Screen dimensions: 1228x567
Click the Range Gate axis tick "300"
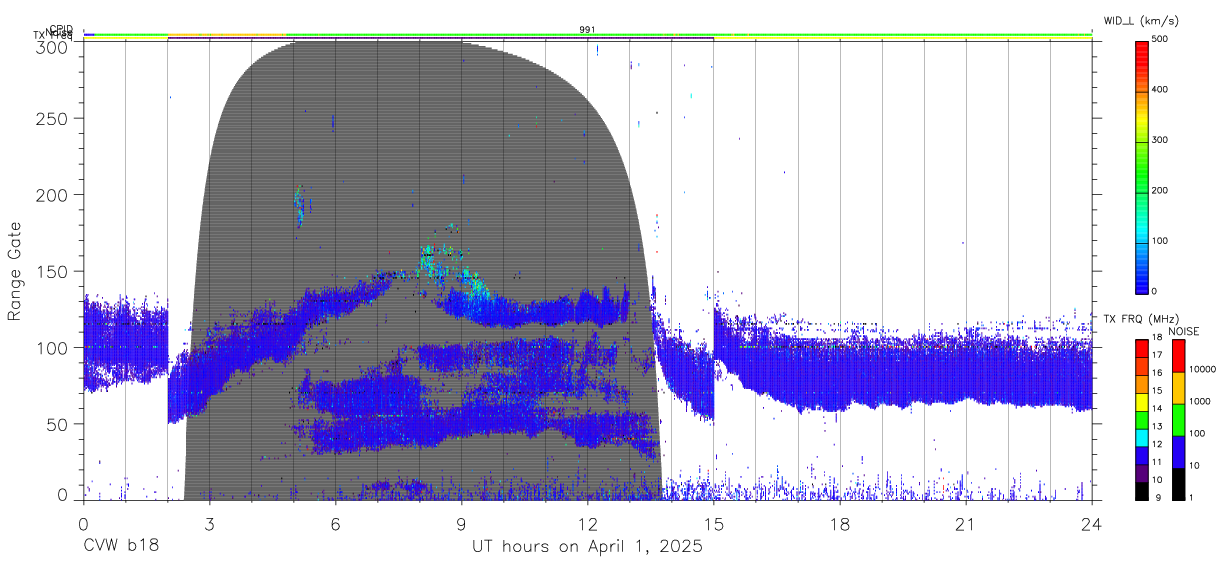point(53,46)
